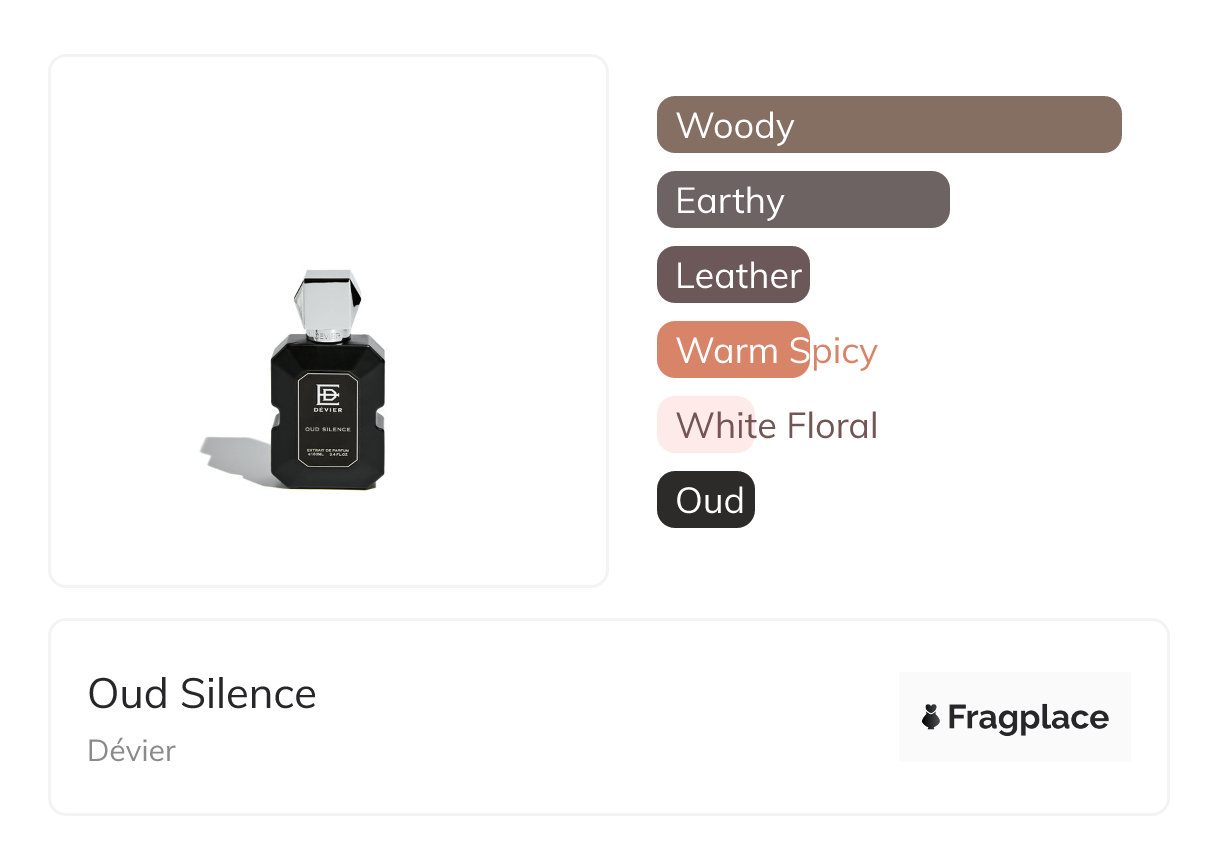Select the Earthy accord bar

802,200
